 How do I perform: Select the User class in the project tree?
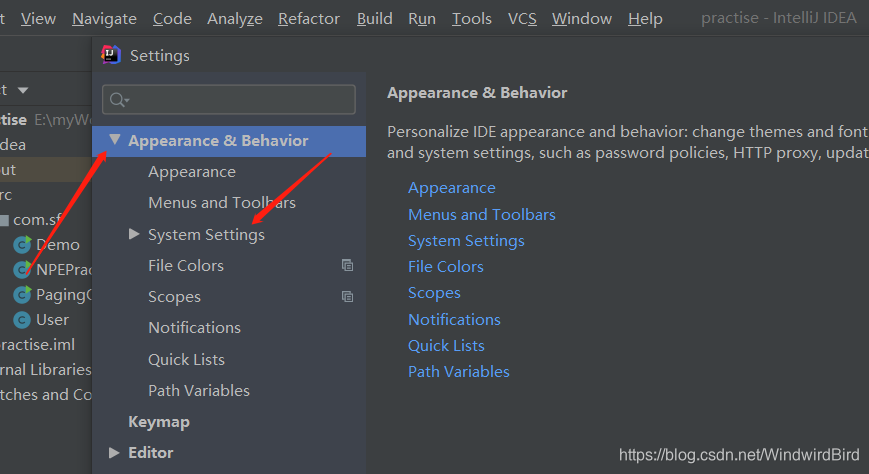52,320
